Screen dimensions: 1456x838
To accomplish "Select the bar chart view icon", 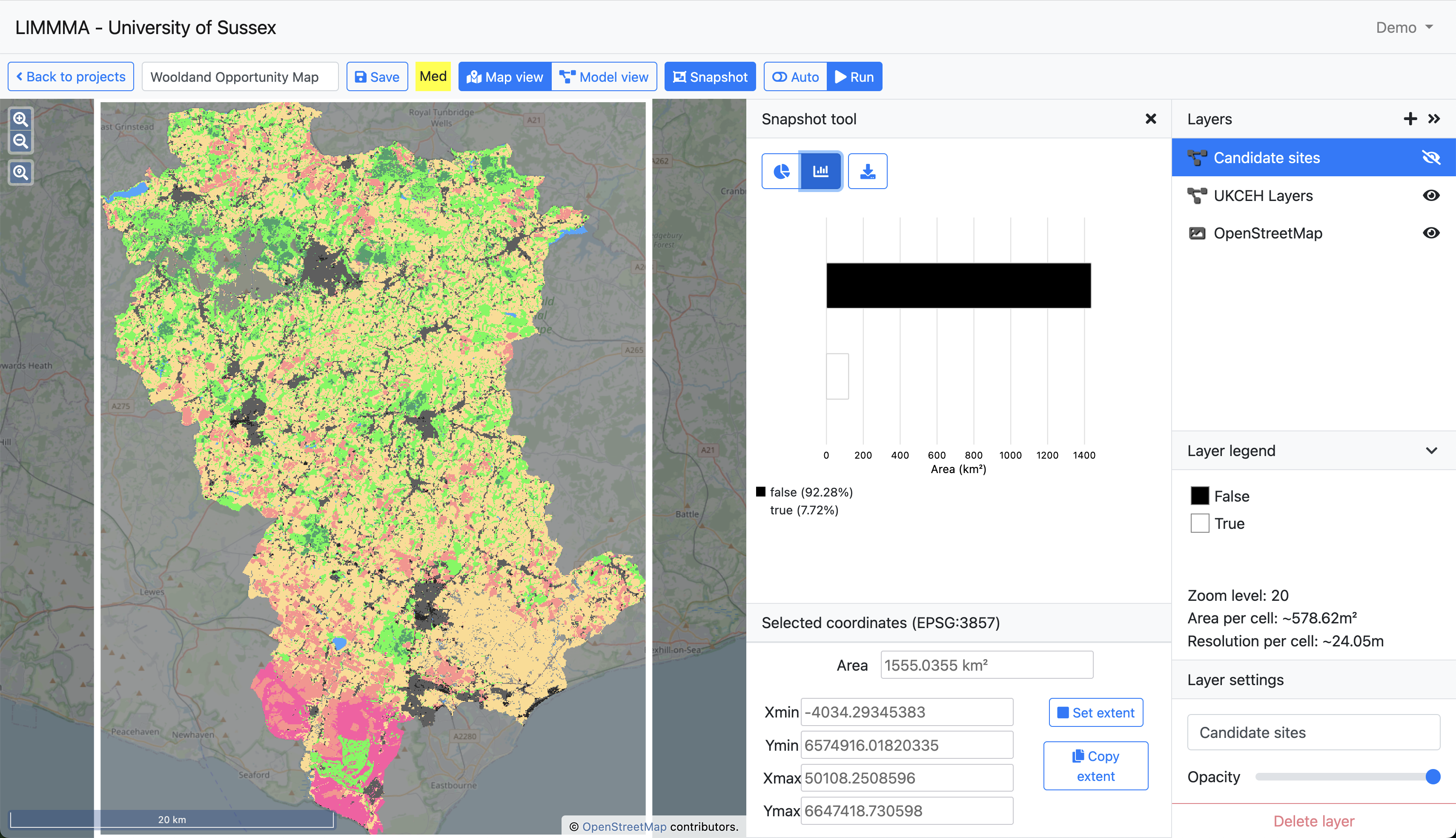I will click(x=820, y=172).
